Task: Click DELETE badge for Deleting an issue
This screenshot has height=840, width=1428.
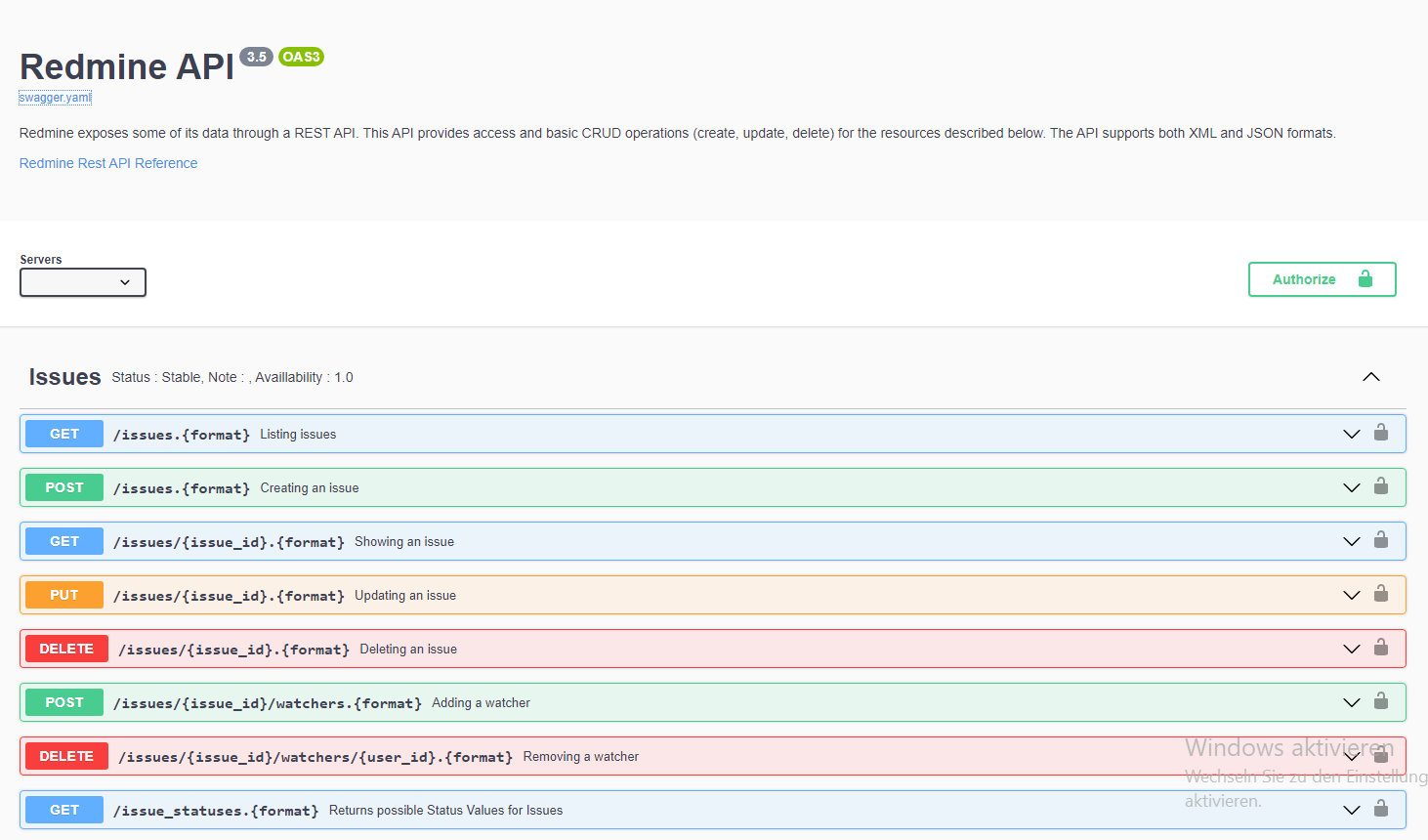Action: pyautogui.click(x=66, y=649)
